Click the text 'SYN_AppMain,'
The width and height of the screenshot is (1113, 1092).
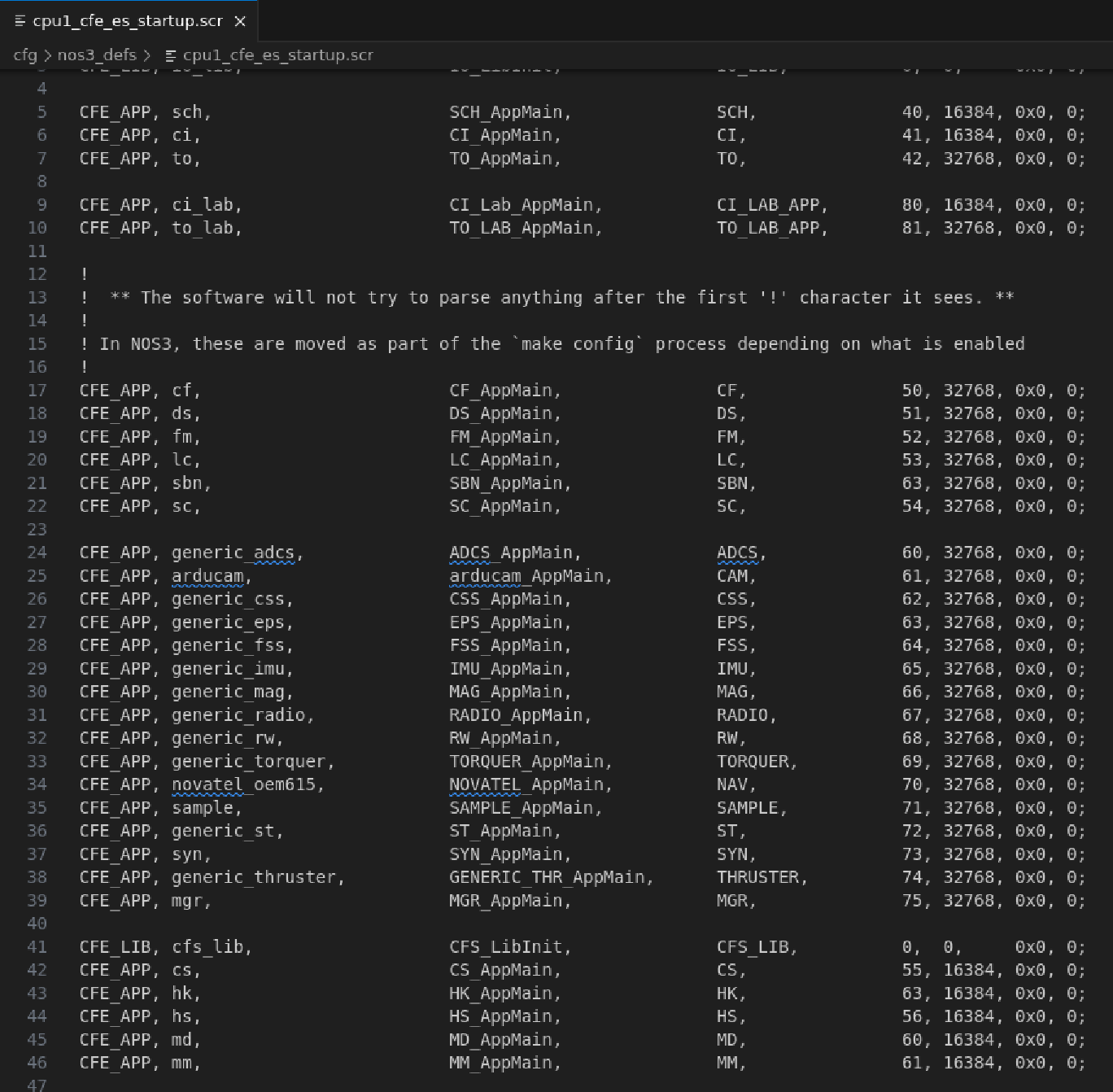coord(510,854)
